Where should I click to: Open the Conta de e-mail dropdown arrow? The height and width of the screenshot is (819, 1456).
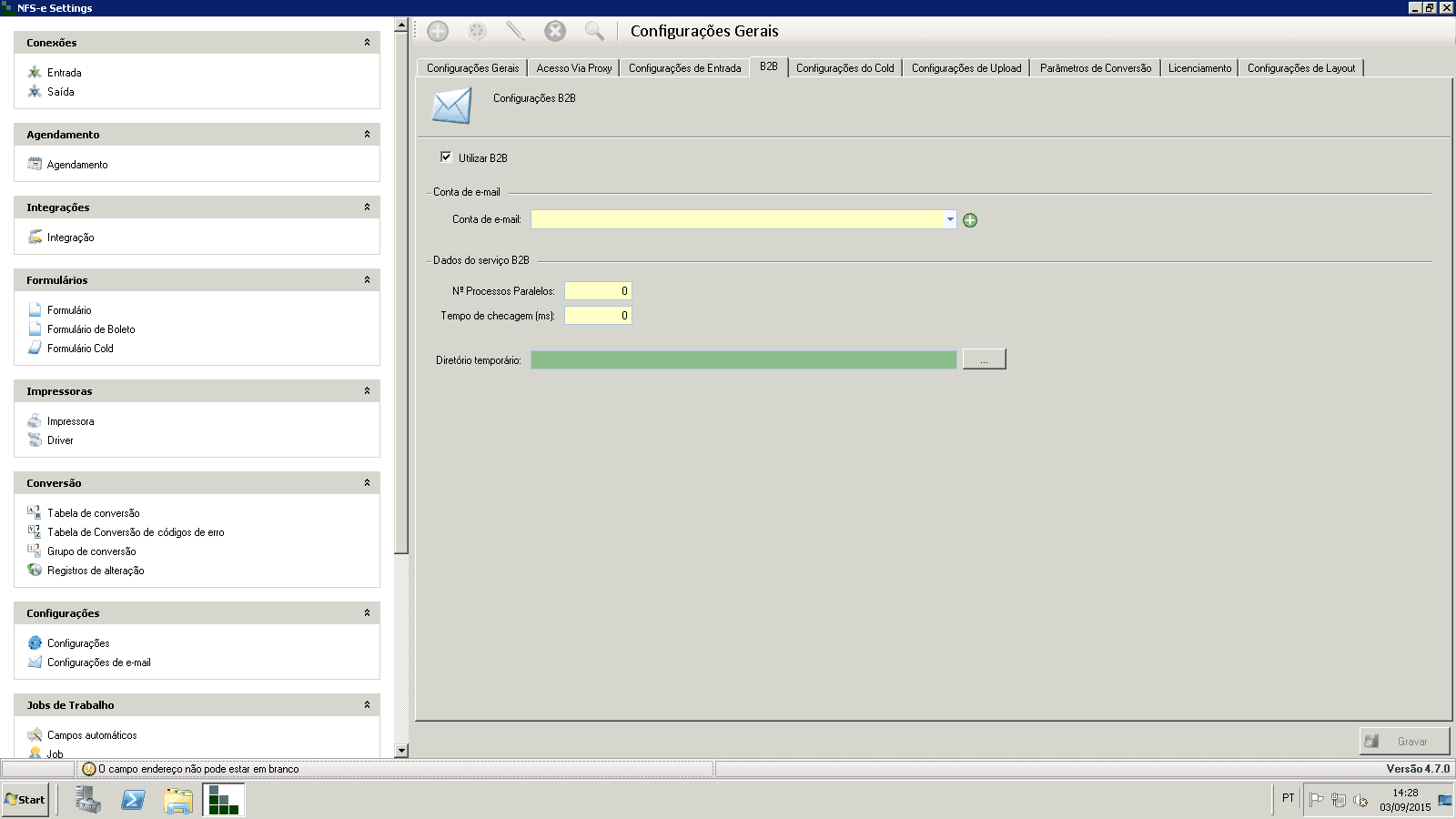point(950,219)
